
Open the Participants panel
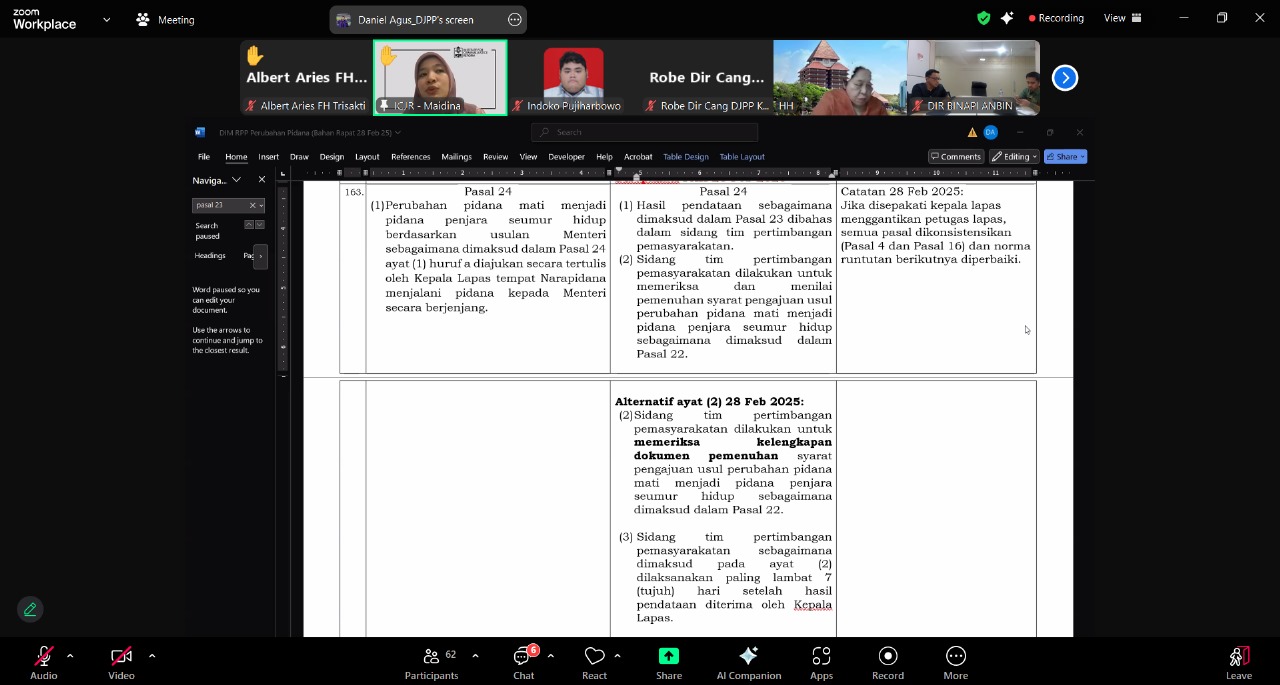pos(431,662)
